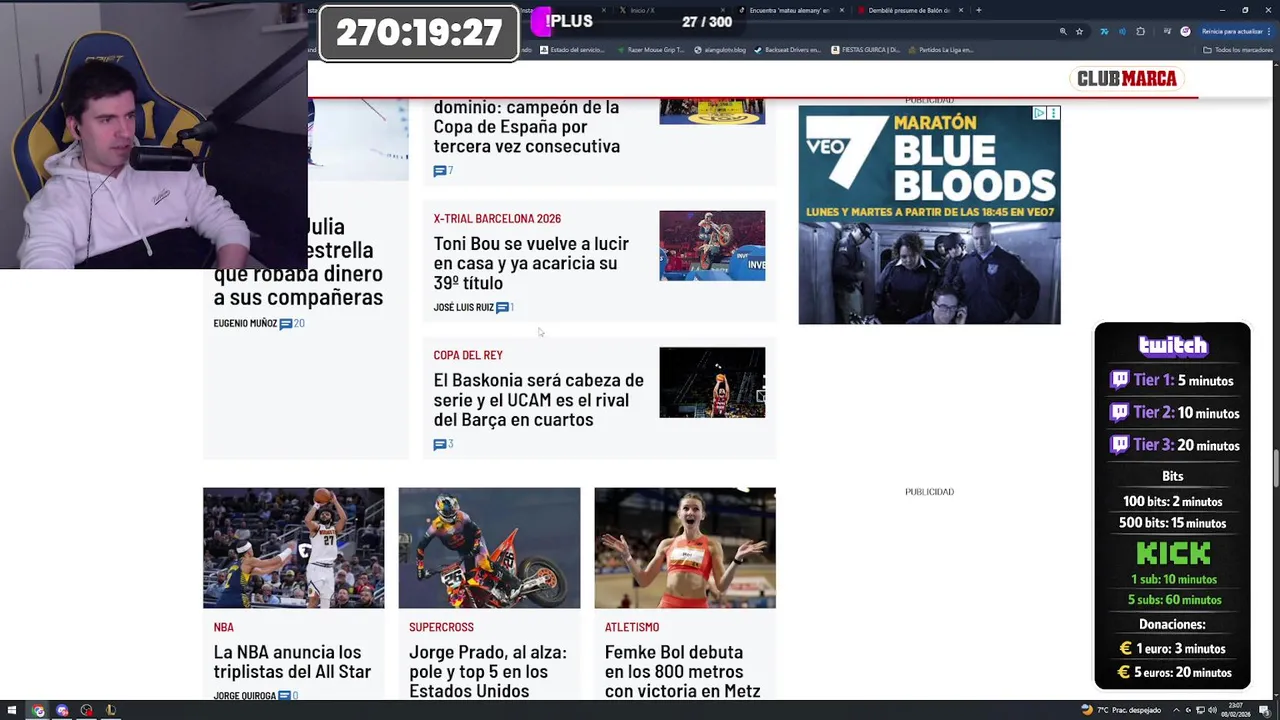The image size is (1280, 720).
Task: Click the bookmark star icon in the address bar
Action: pos(1079,32)
